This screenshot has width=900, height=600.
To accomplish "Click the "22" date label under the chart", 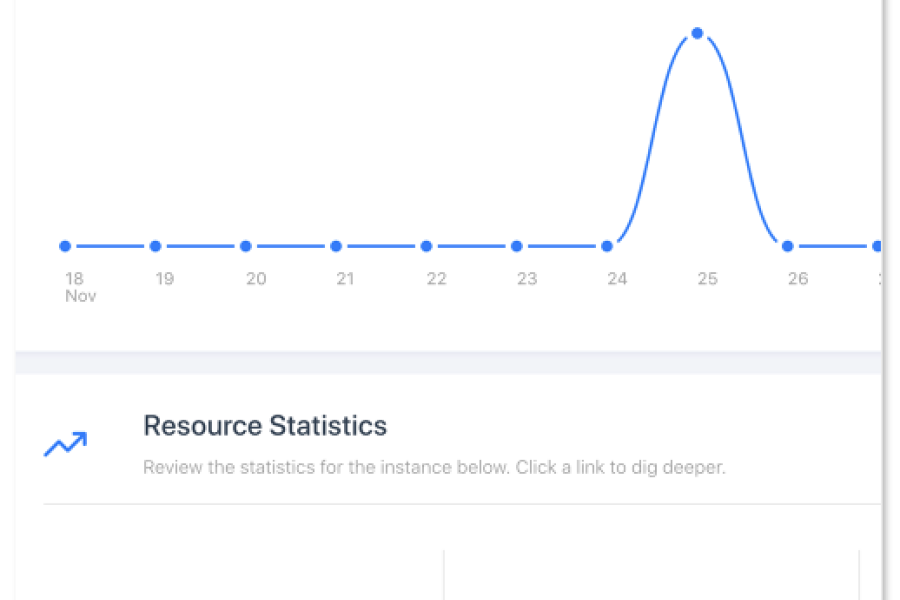I will 436,279.
